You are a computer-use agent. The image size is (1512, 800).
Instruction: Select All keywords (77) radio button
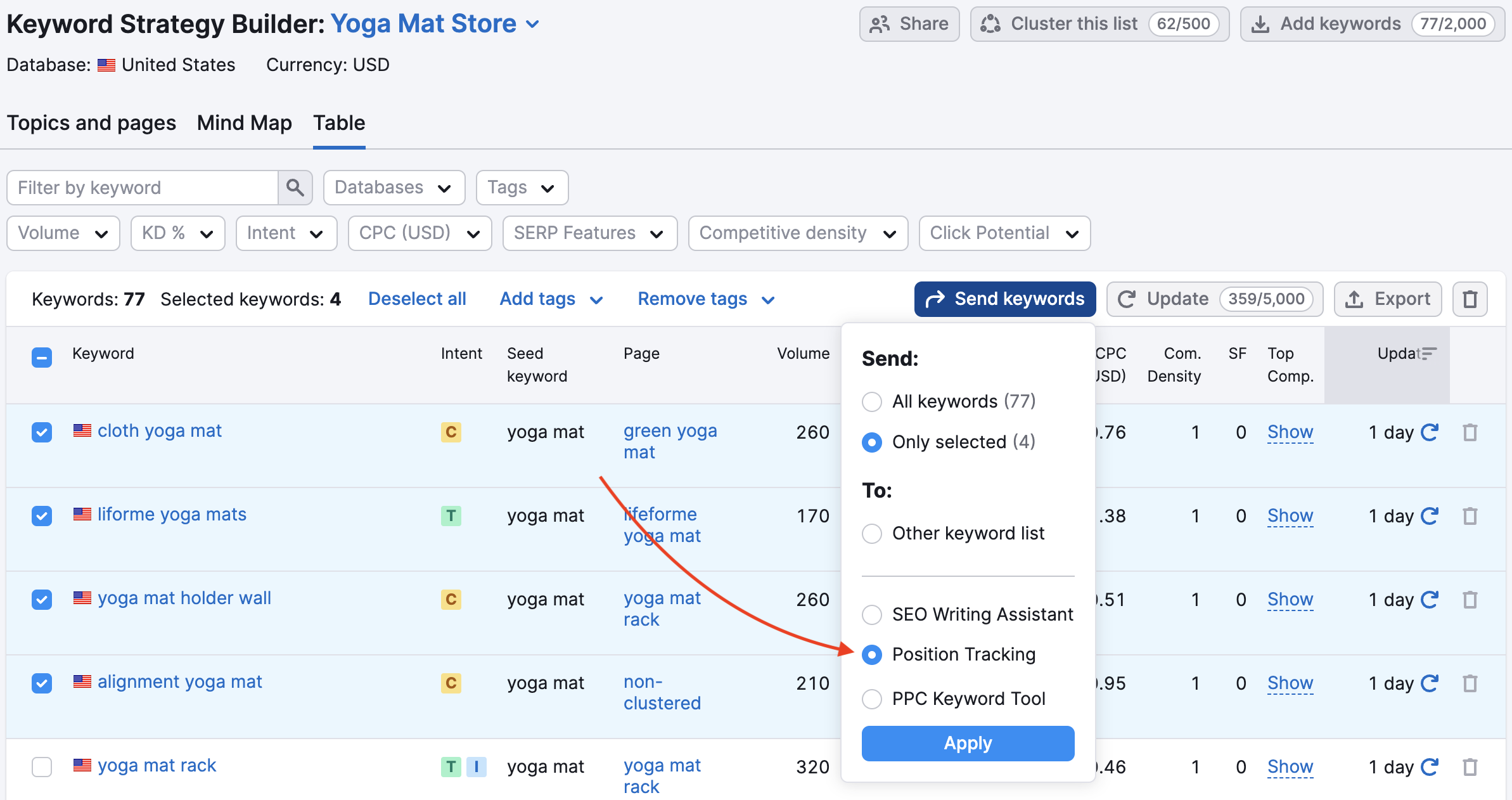pos(873,401)
